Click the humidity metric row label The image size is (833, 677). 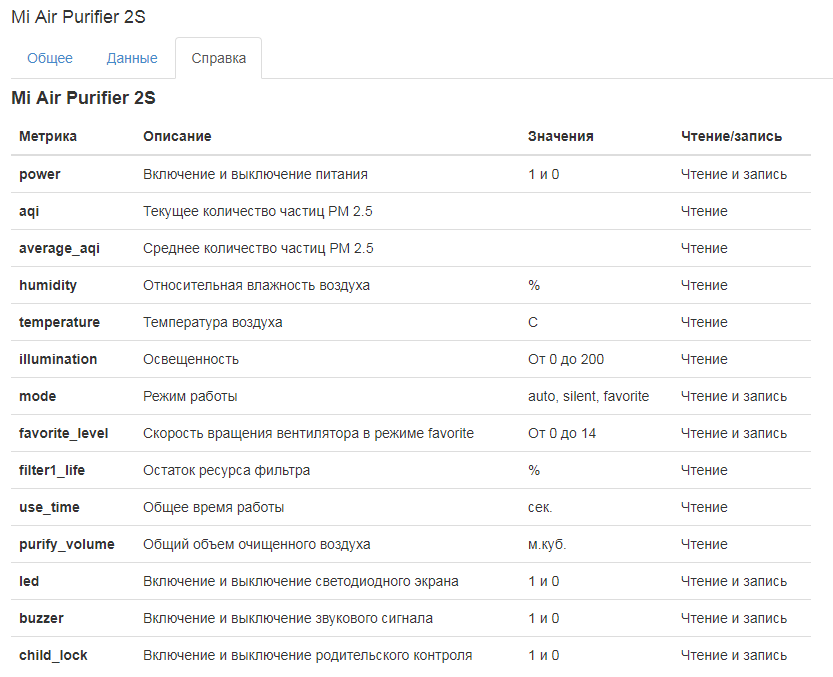(48, 285)
